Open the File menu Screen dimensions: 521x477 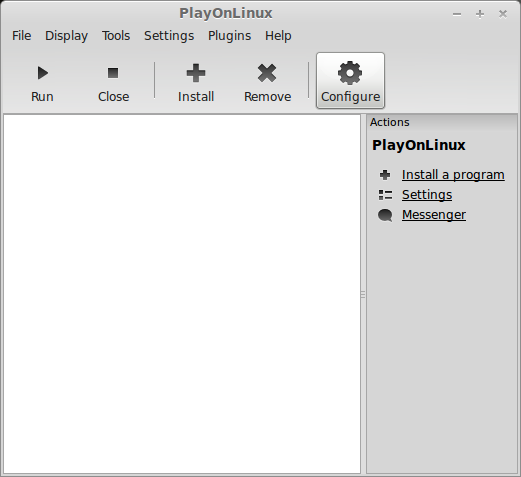(x=22, y=36)
